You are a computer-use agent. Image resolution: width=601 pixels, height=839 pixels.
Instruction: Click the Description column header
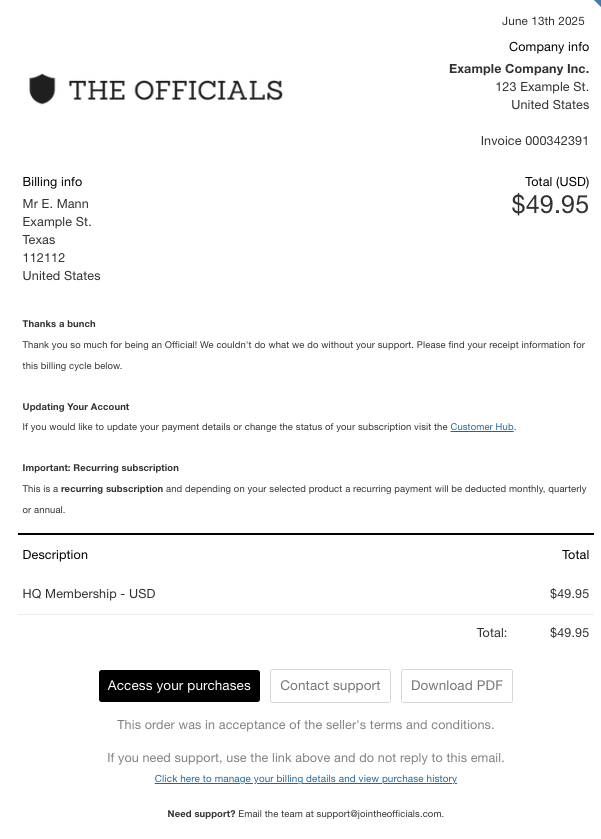coord(55,555)
